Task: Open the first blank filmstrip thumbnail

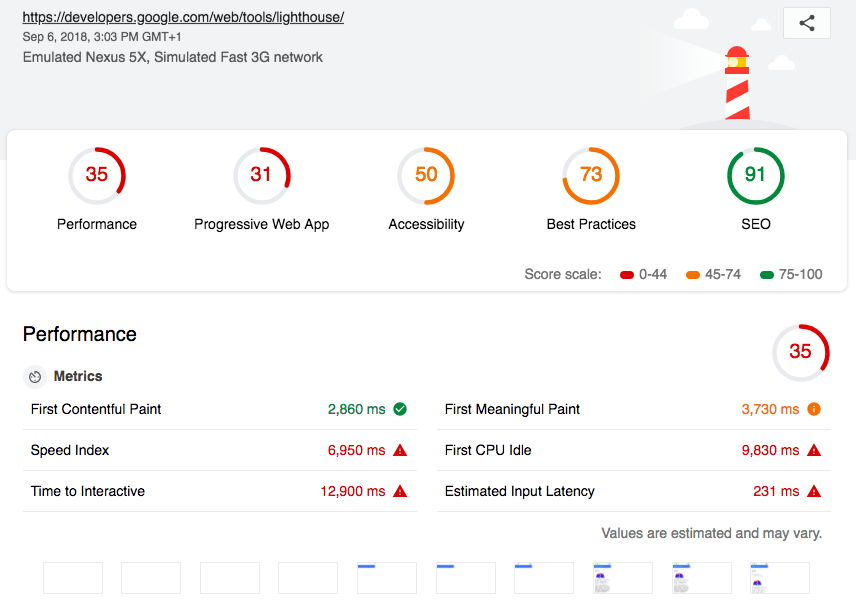Action: [x=73, y=578]
